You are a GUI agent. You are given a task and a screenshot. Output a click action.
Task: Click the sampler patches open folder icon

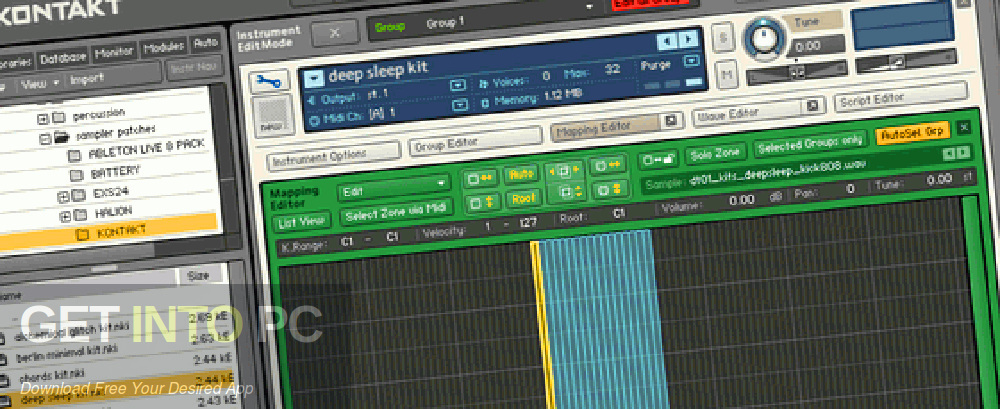click(x=61, y=137)
